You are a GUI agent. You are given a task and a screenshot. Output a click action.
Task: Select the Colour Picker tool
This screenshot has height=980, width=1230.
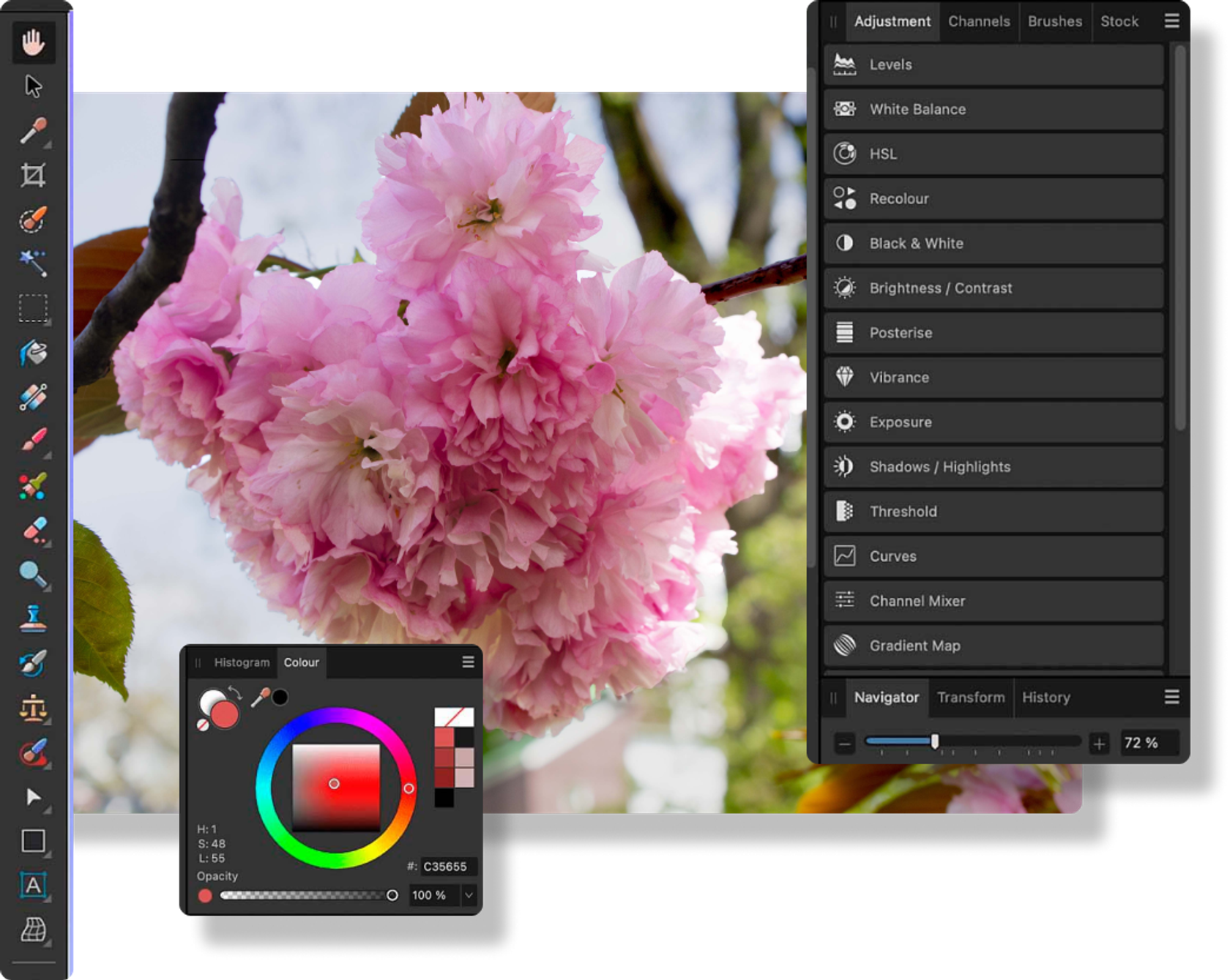33,129
